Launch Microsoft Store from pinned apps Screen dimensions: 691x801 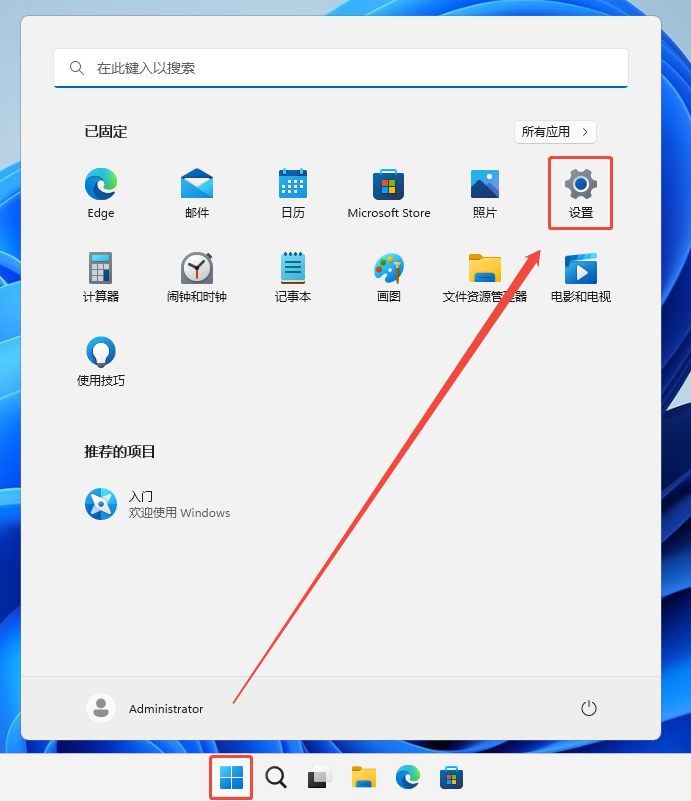tap(389, 193)
